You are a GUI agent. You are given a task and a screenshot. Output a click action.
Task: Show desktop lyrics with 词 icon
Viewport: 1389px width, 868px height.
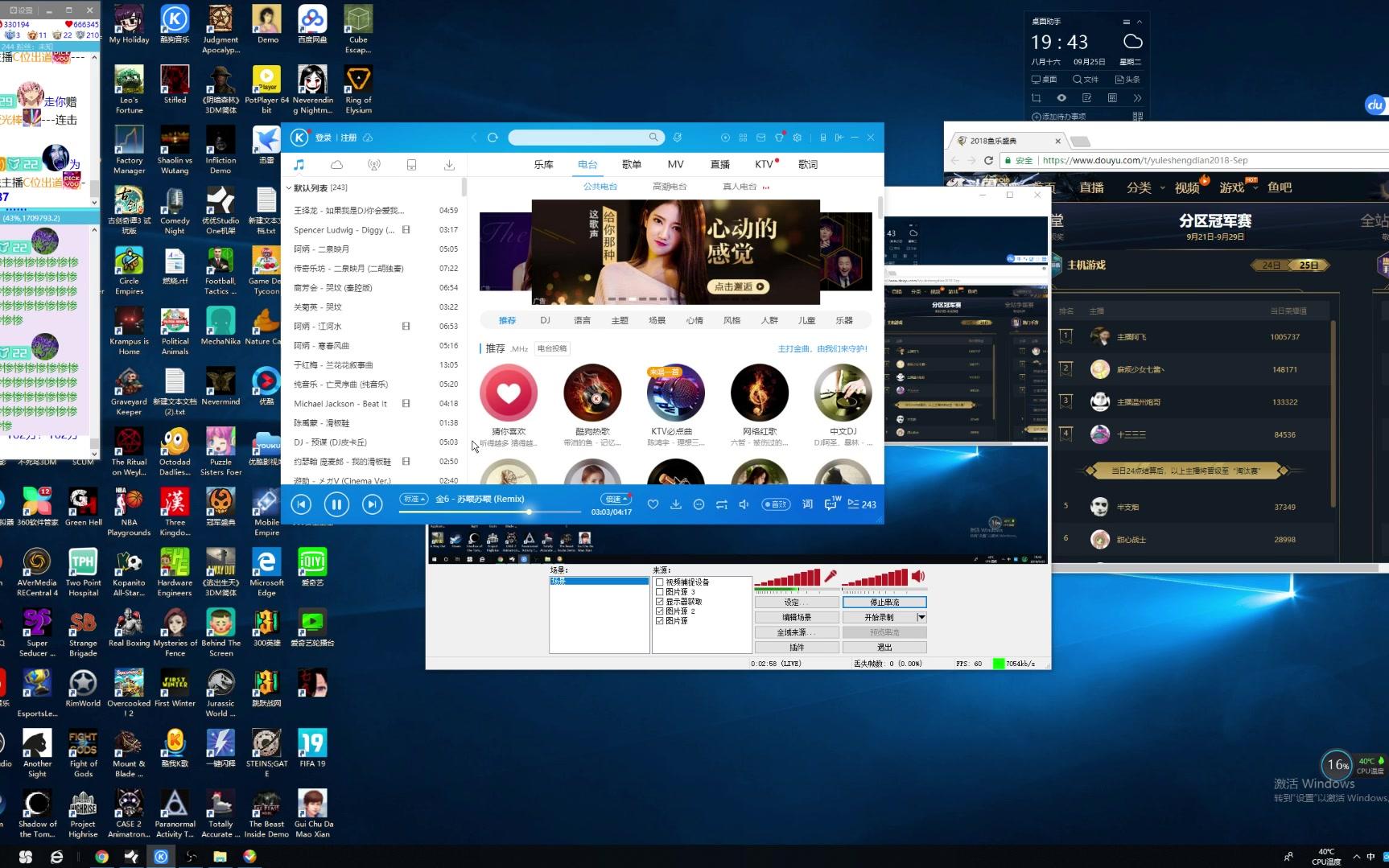(807, 504)
